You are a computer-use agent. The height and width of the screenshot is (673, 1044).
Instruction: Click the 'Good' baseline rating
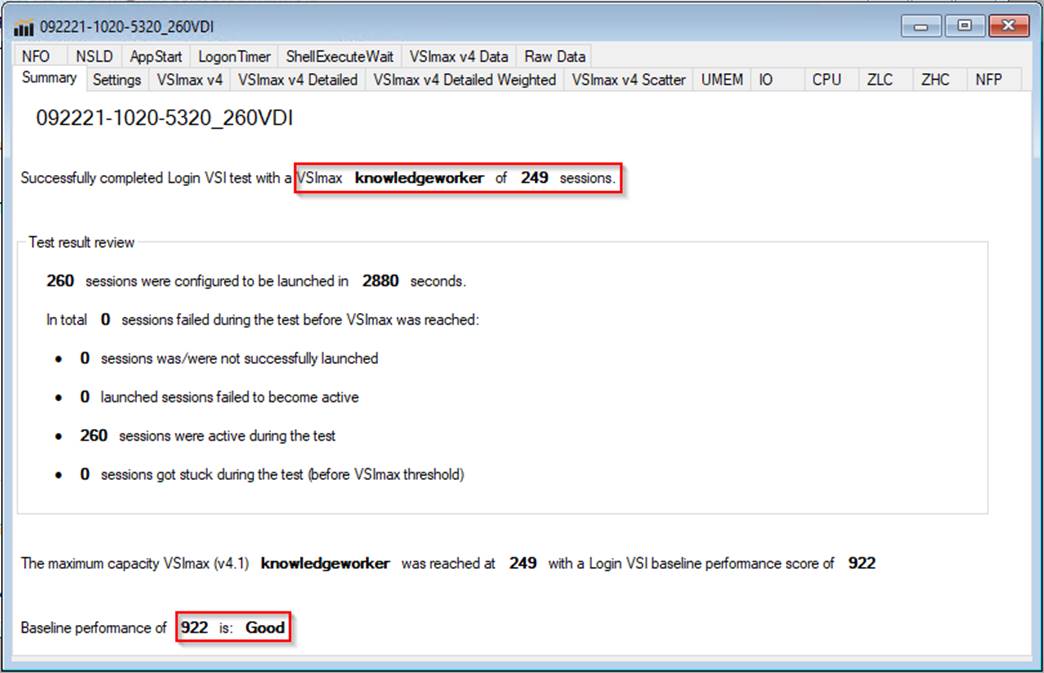pyautogui.click(x=265, y=628)
